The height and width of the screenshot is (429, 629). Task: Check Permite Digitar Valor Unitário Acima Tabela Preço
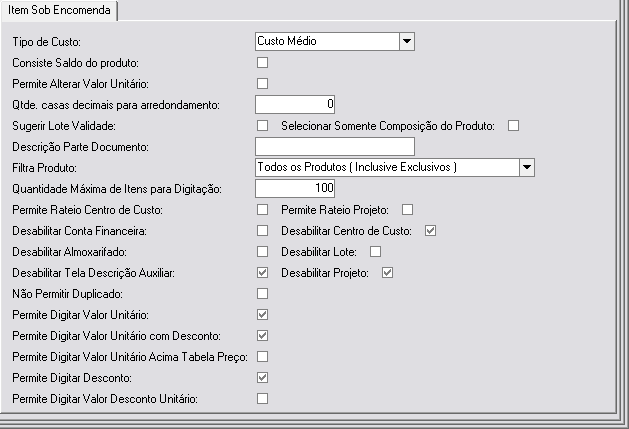(262, 356)
